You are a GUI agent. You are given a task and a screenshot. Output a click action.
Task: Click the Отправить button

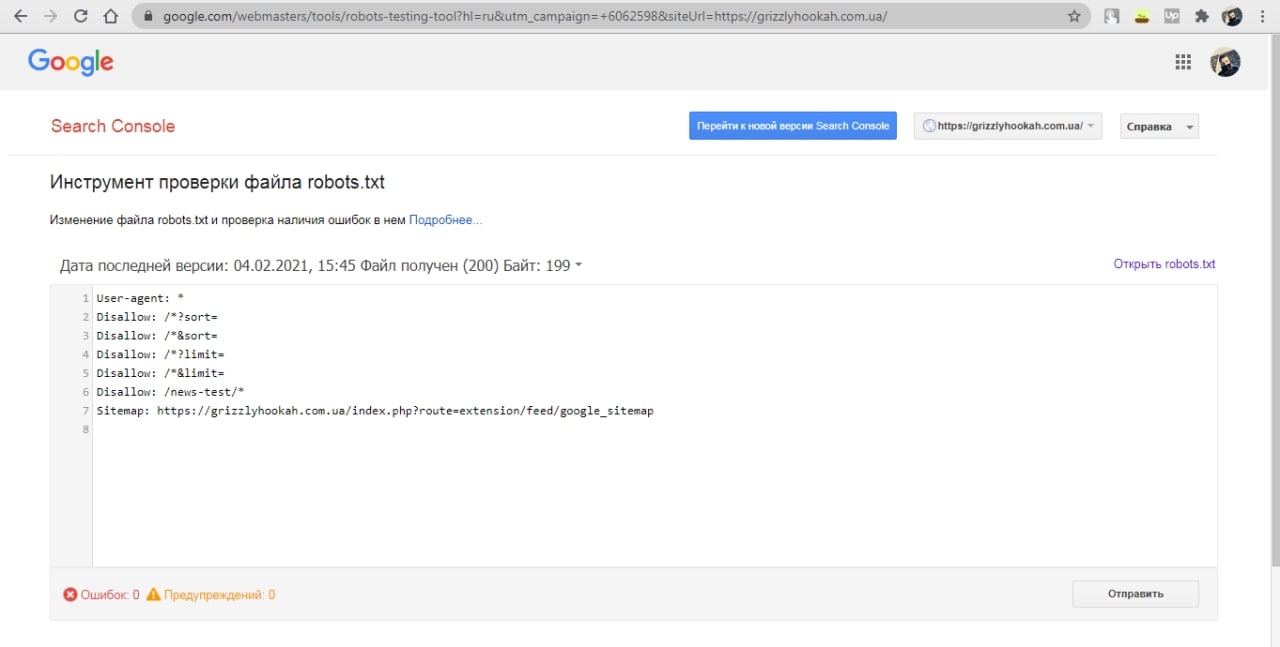tap(1135, 594)
